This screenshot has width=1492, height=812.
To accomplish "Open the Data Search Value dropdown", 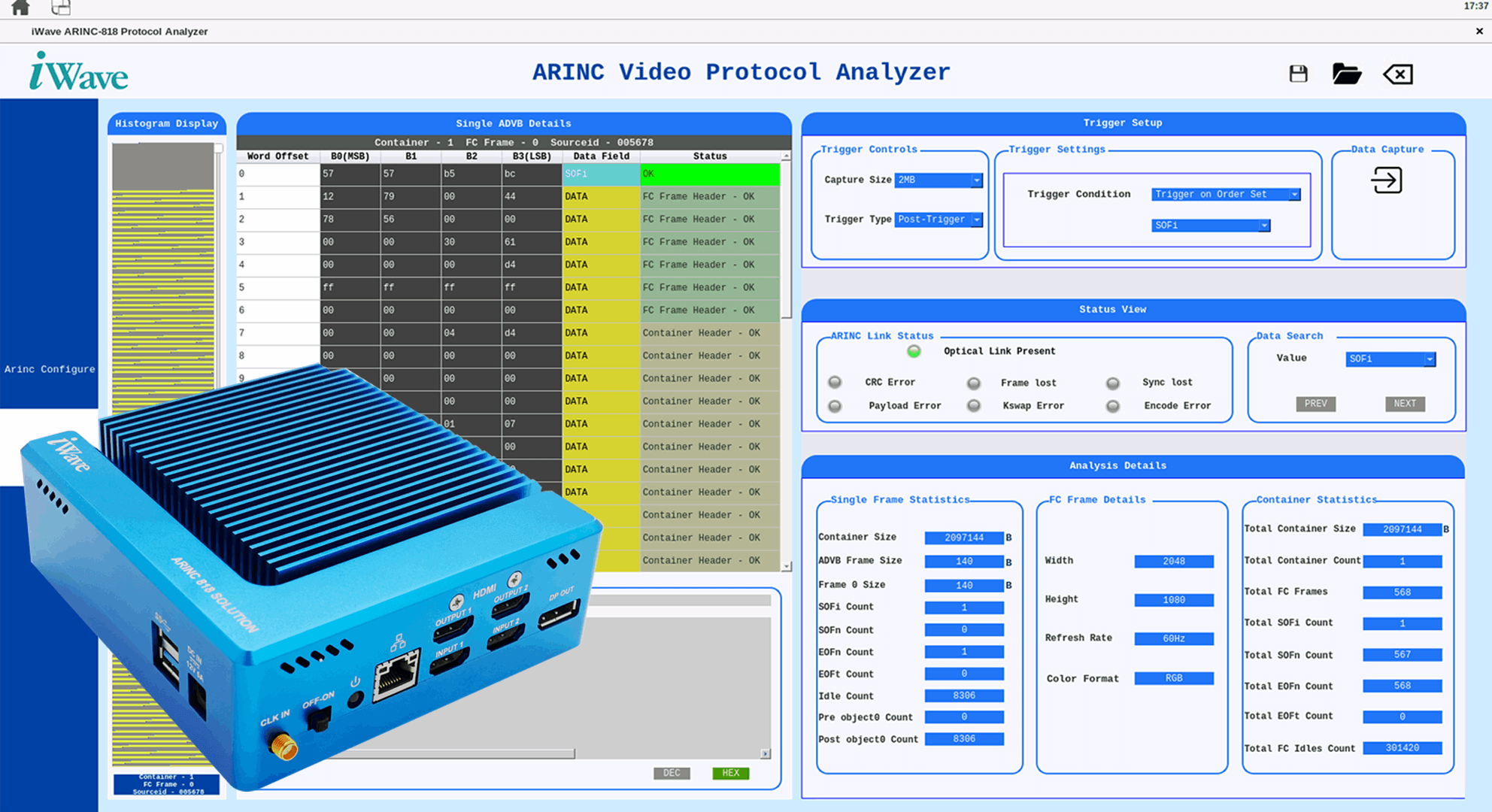I will click(x=1390, y=359).
